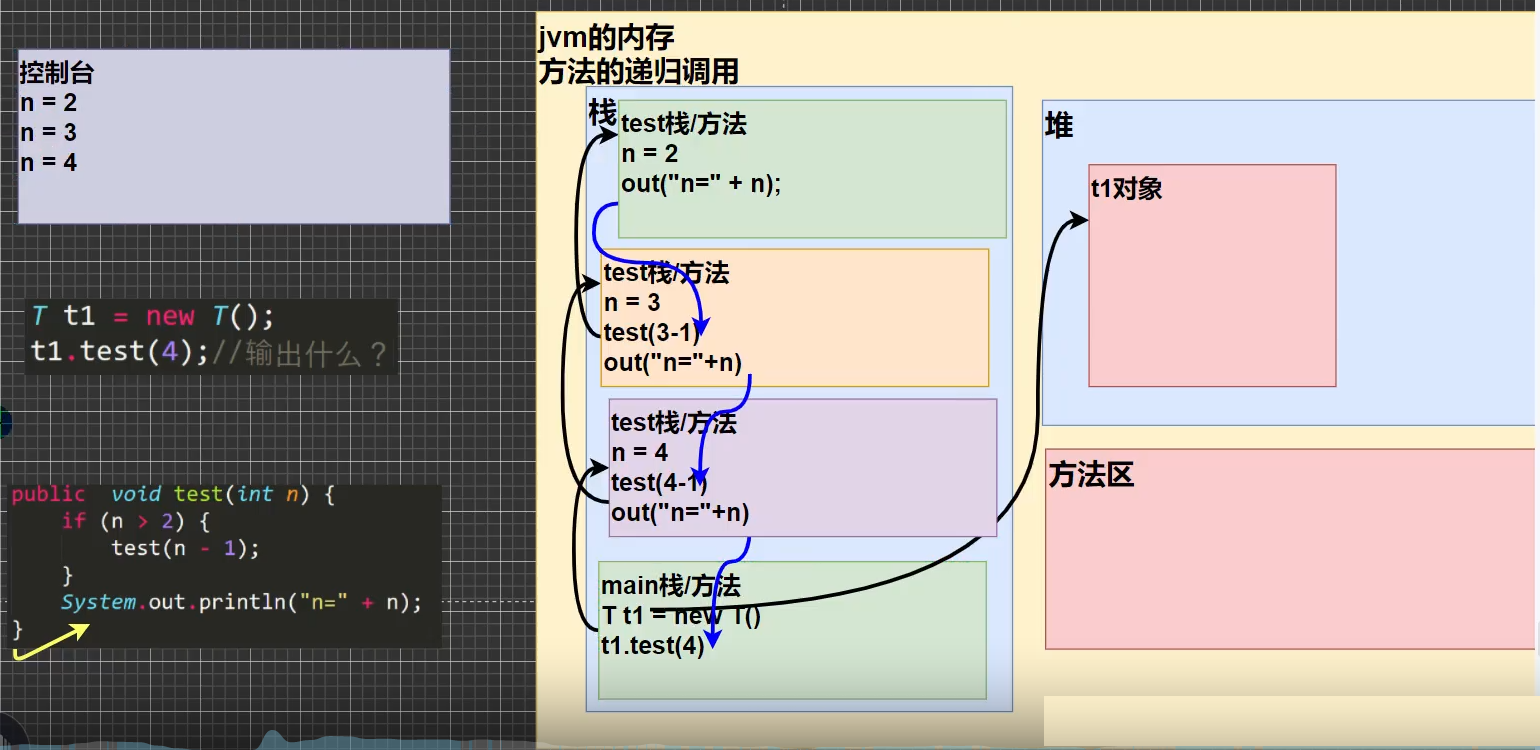Click the '方法的递归调用' heading
Image resolution: width=1540 pixels, height=750 pixels.
point(638,71)
